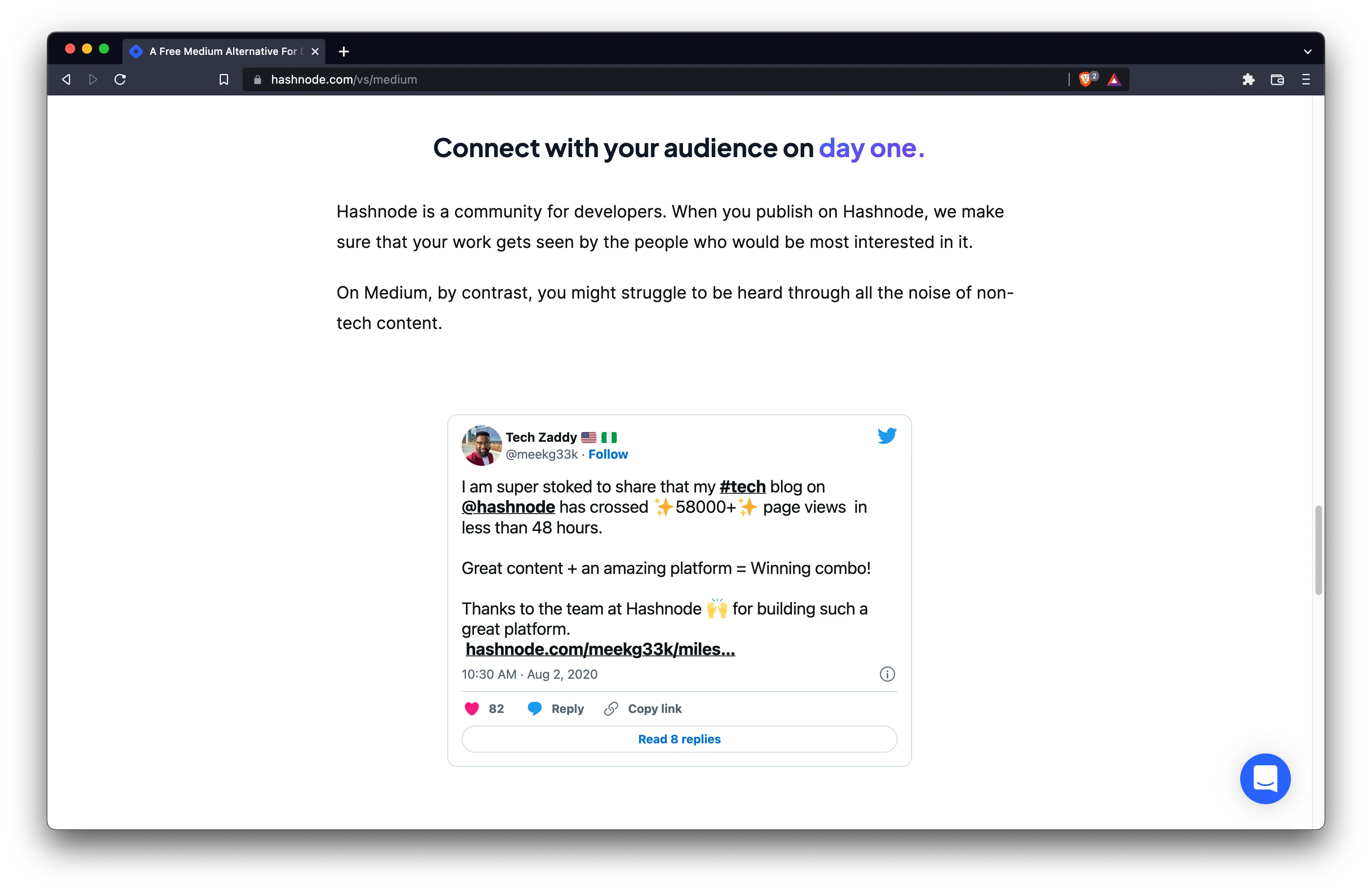Image resolution: width=1372 pixels, height=892 pixels.
Task: Click the tweet info circle icon
Action: pos(887,674)
